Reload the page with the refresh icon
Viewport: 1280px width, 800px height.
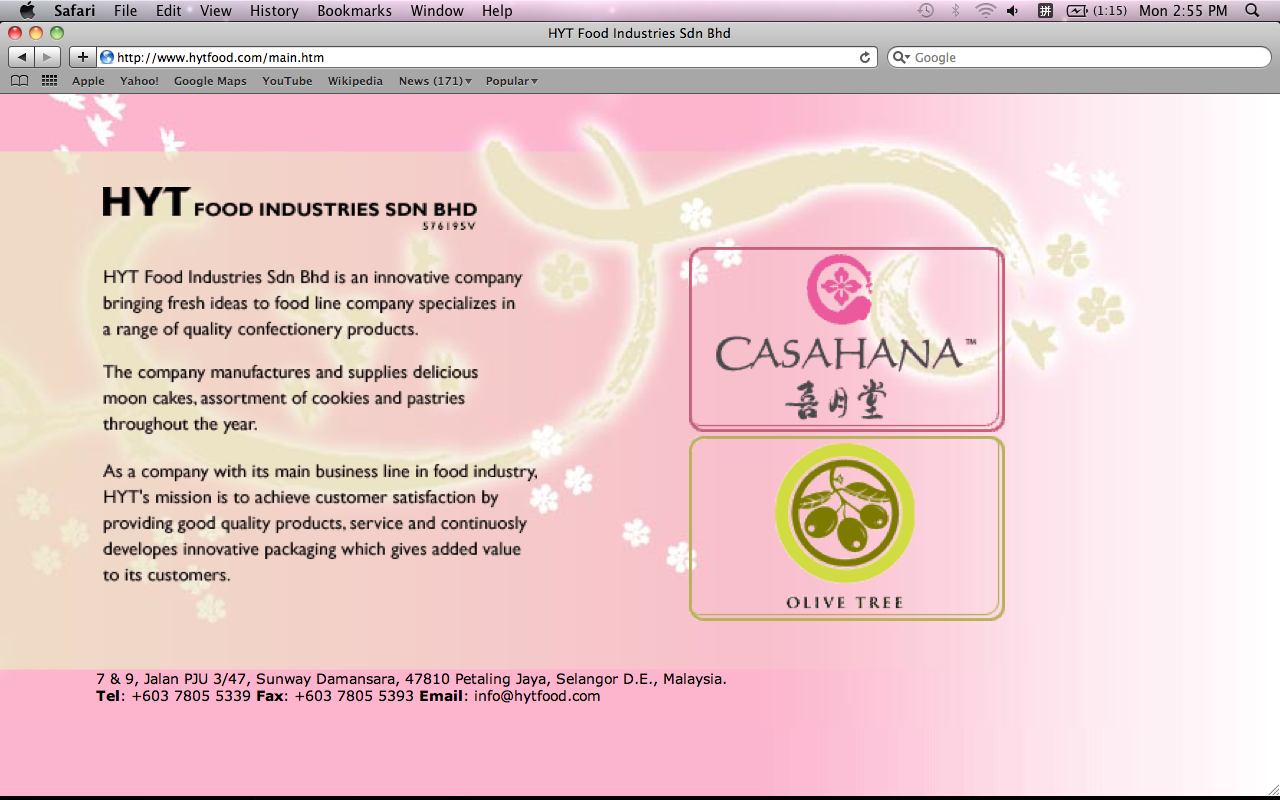865,57
